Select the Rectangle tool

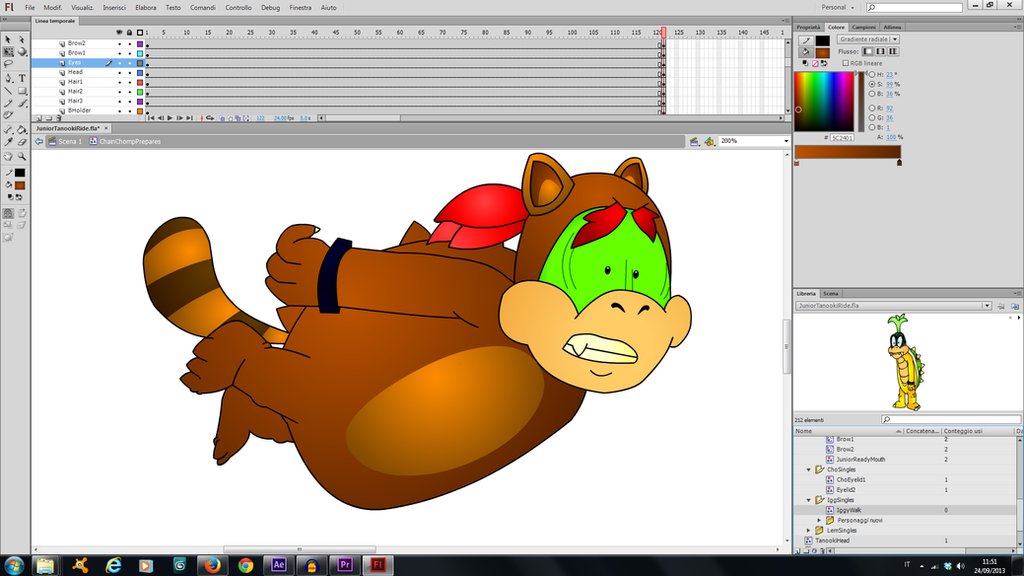[22, 91]
